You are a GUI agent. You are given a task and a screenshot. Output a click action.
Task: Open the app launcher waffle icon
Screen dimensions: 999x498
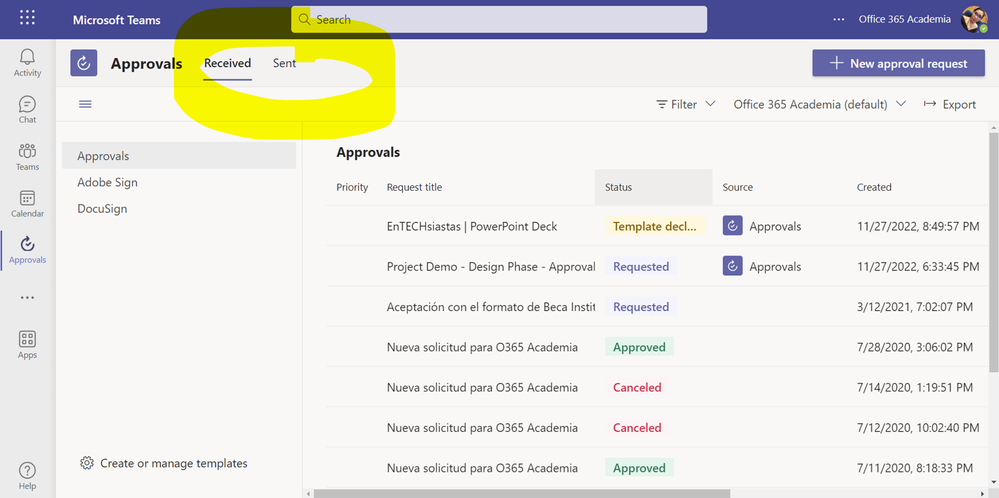[x=27, y=18]
